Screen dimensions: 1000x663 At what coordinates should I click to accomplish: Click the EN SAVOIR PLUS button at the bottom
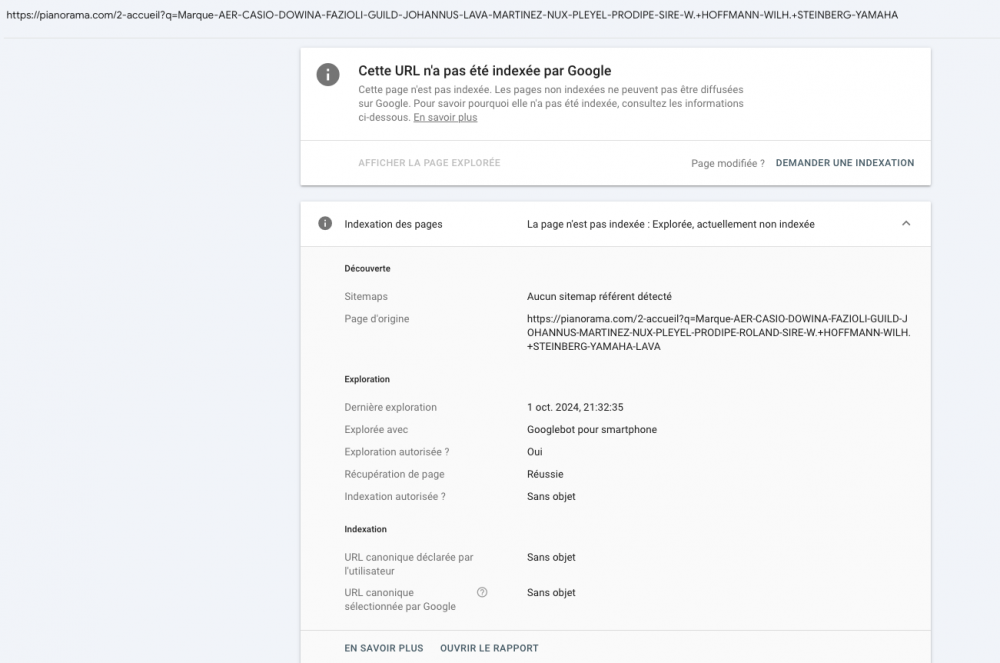[x=384, y=648]
